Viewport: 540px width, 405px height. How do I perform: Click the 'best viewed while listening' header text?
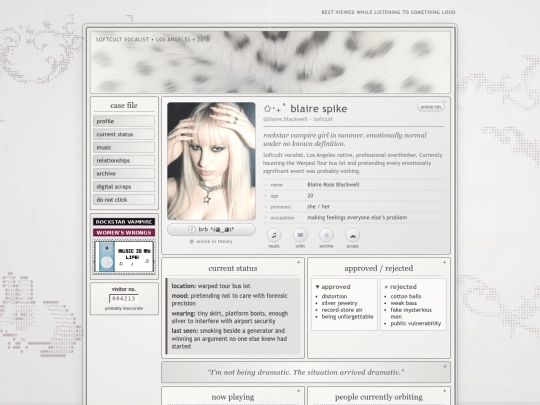point(388,12)
